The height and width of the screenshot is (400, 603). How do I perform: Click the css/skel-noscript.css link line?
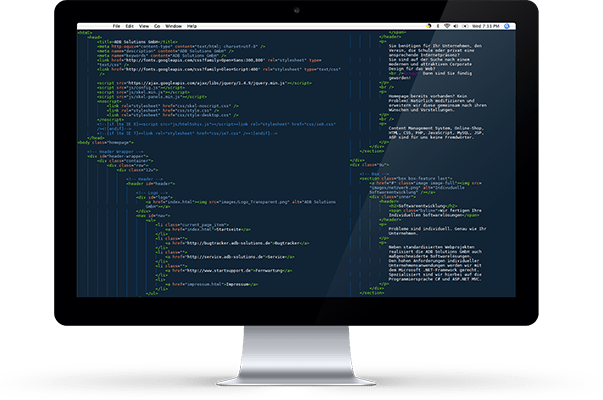(173, 106)
